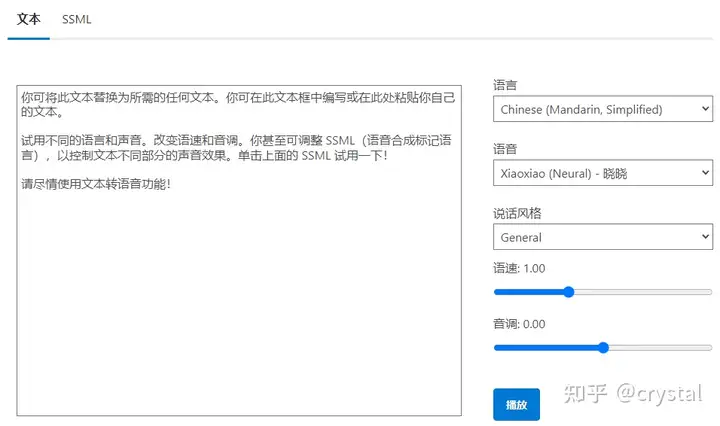720x426 pixels.
Task: Select the 文本 tab
Action: coord(28,19)
